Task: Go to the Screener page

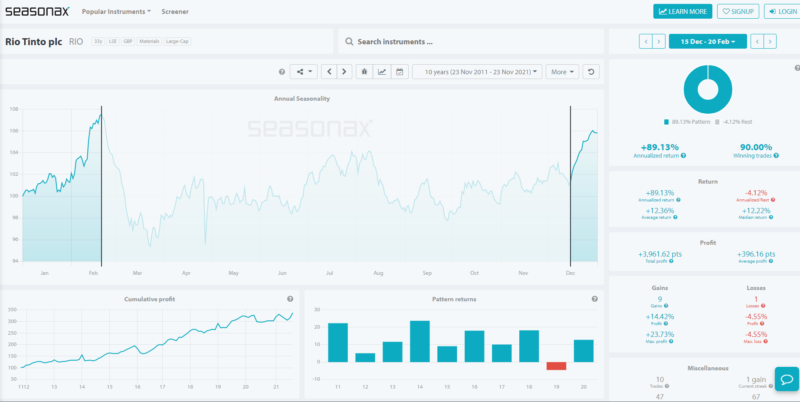Action: [x=176, y=11]
